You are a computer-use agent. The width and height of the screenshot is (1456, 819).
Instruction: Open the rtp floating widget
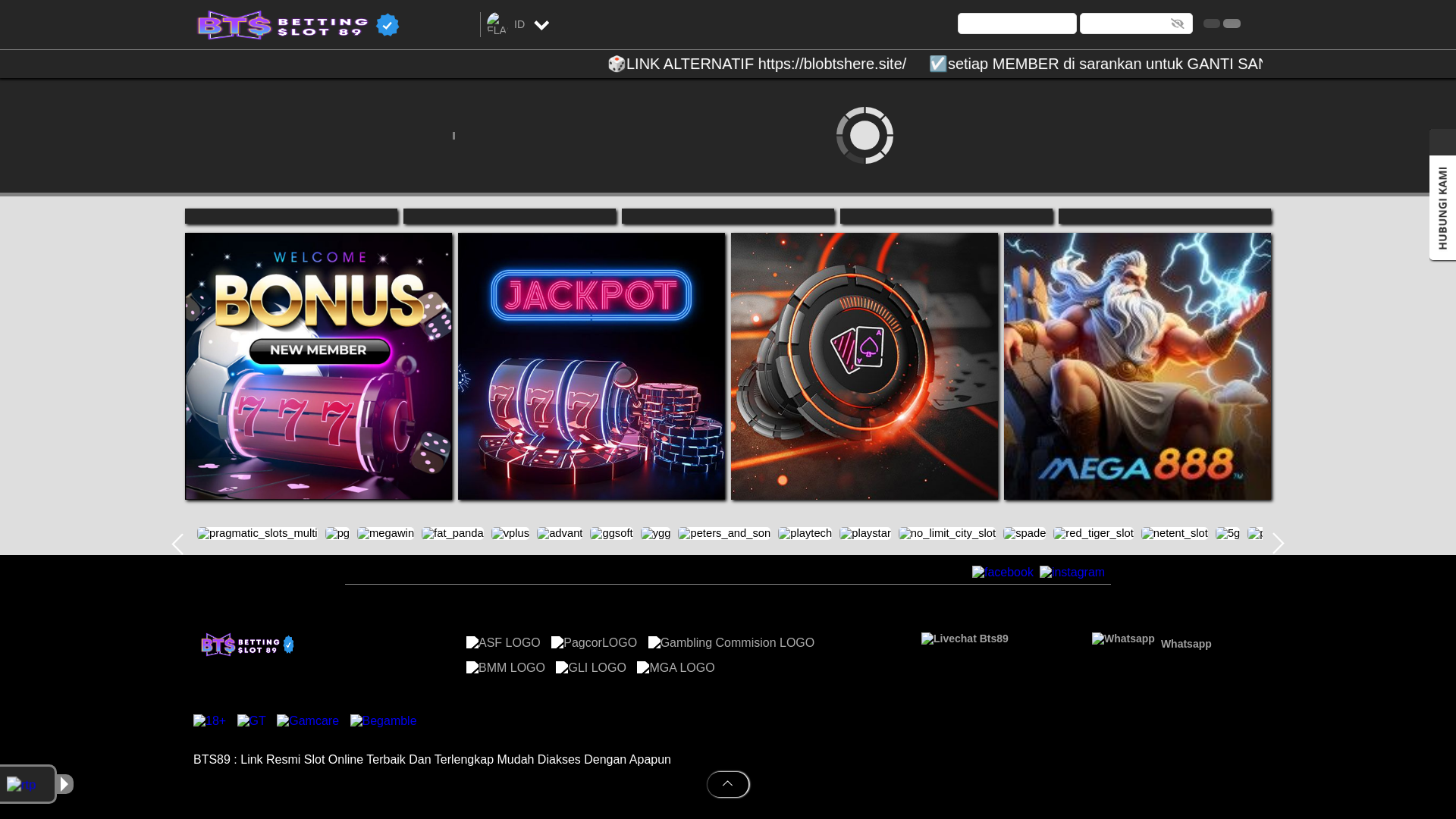[22, 785]
